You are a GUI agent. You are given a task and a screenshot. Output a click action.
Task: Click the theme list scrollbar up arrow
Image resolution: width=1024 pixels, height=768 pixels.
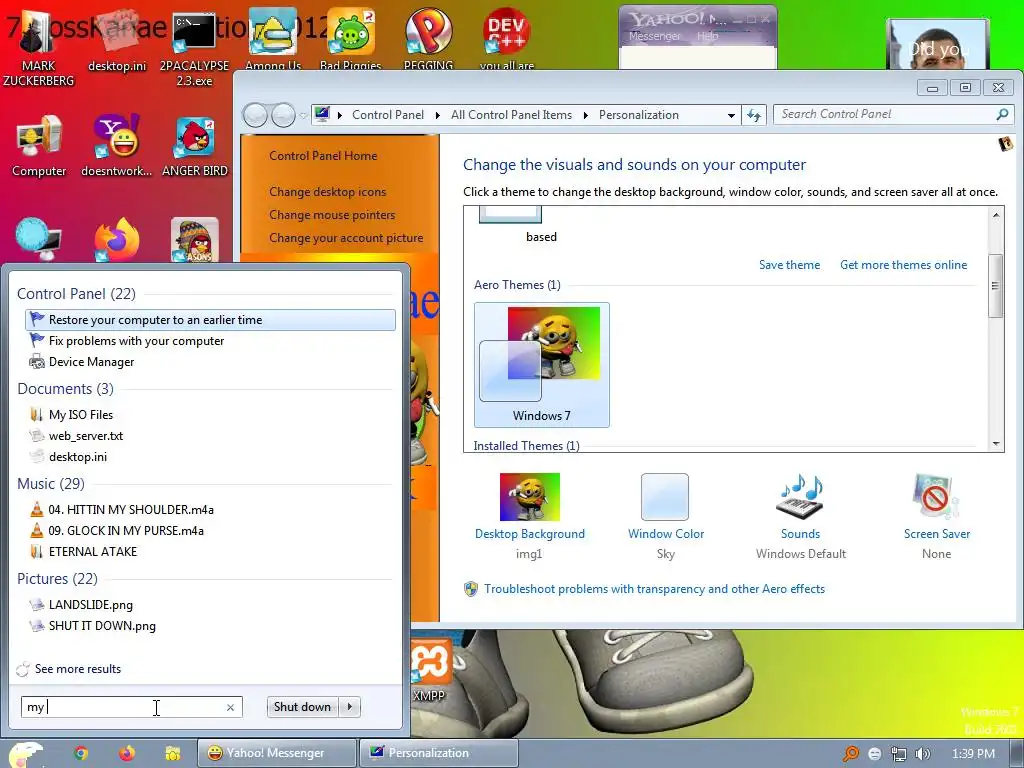tap(996, 215)
